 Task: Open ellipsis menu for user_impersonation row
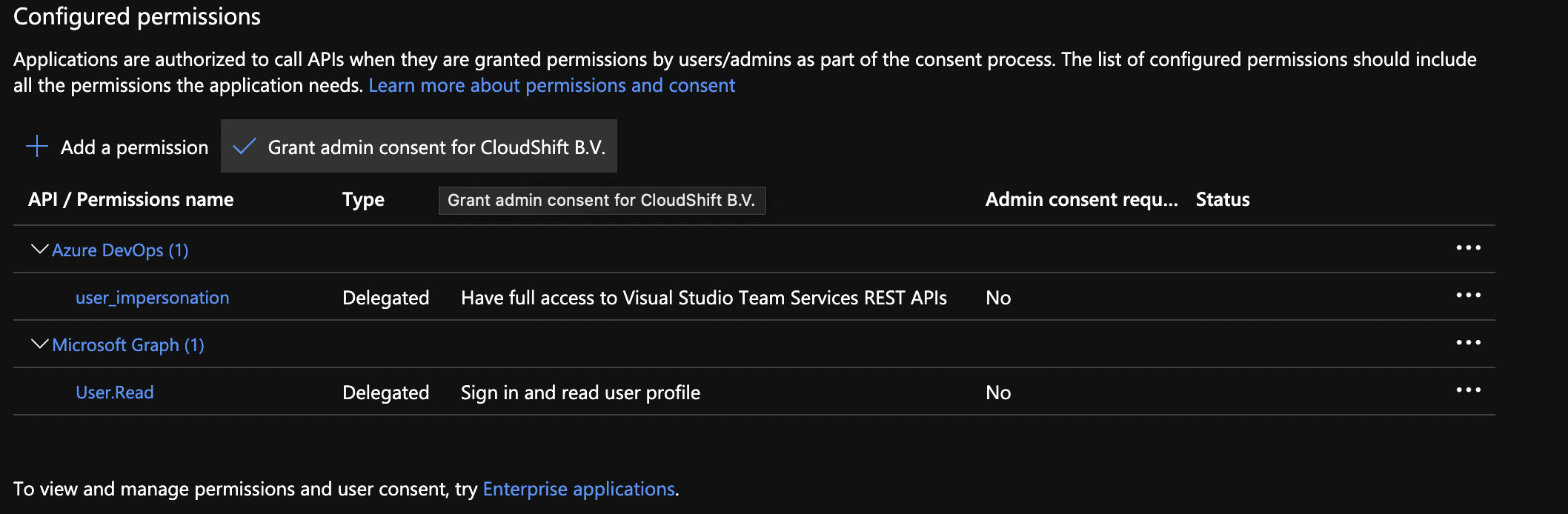1467,296
